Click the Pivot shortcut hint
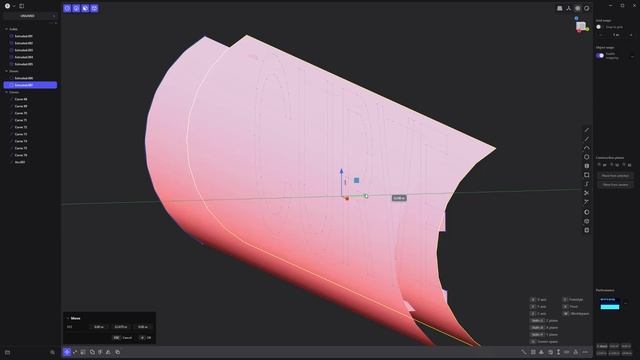Viewport: 640px width, 360px height. tap(571, 307)
